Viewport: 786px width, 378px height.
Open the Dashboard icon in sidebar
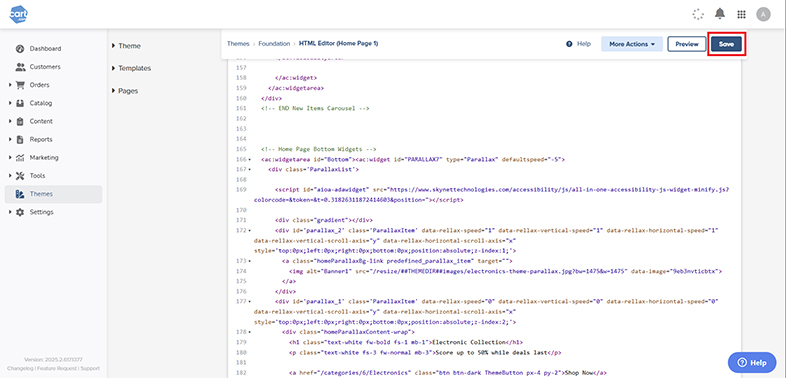(x=20, y=49)
